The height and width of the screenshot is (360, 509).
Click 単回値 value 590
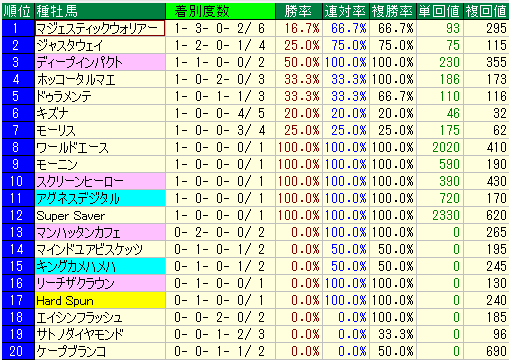click(440, 164)
